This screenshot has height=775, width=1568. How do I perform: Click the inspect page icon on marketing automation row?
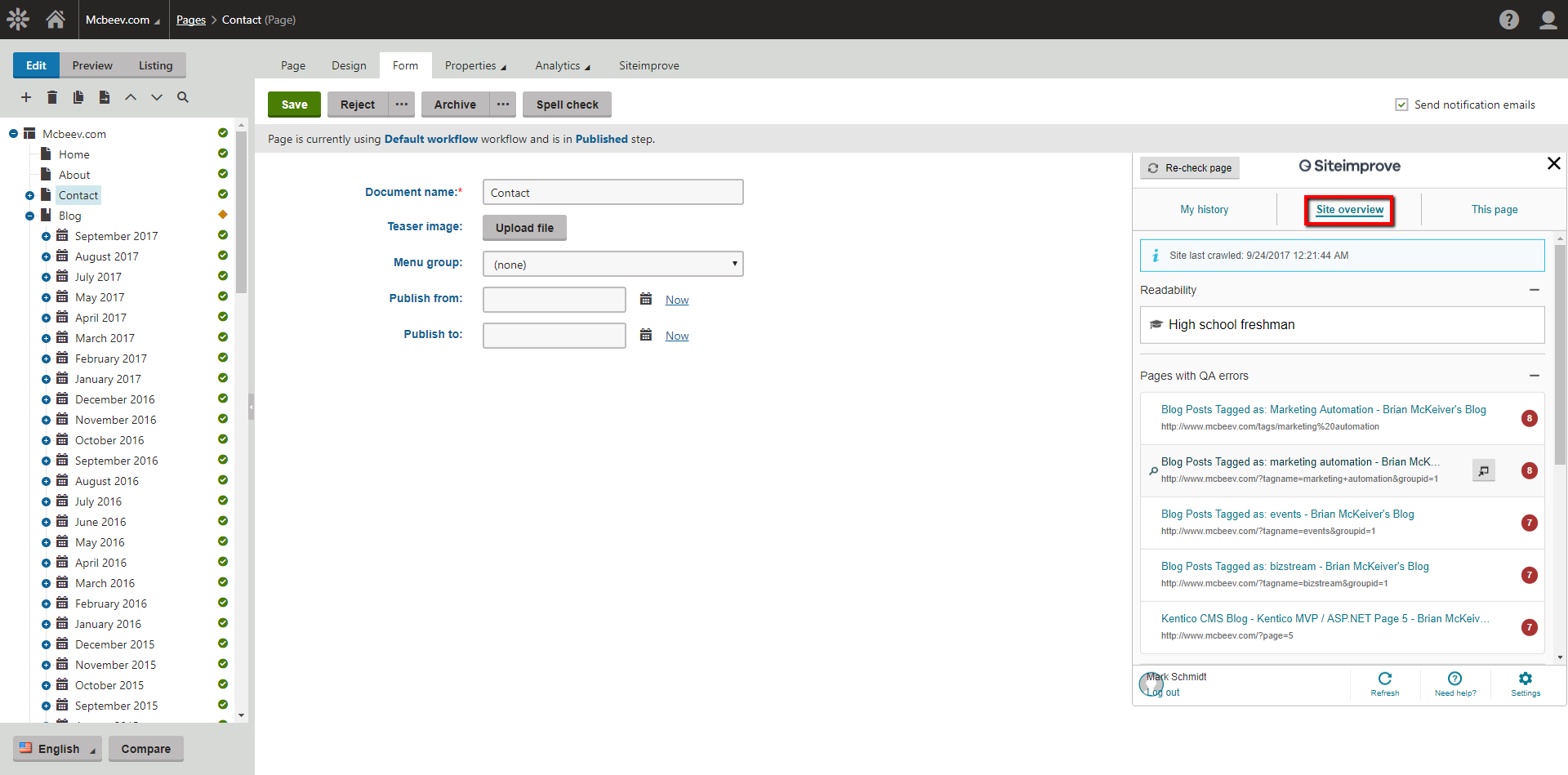[x=1484, y=470]
